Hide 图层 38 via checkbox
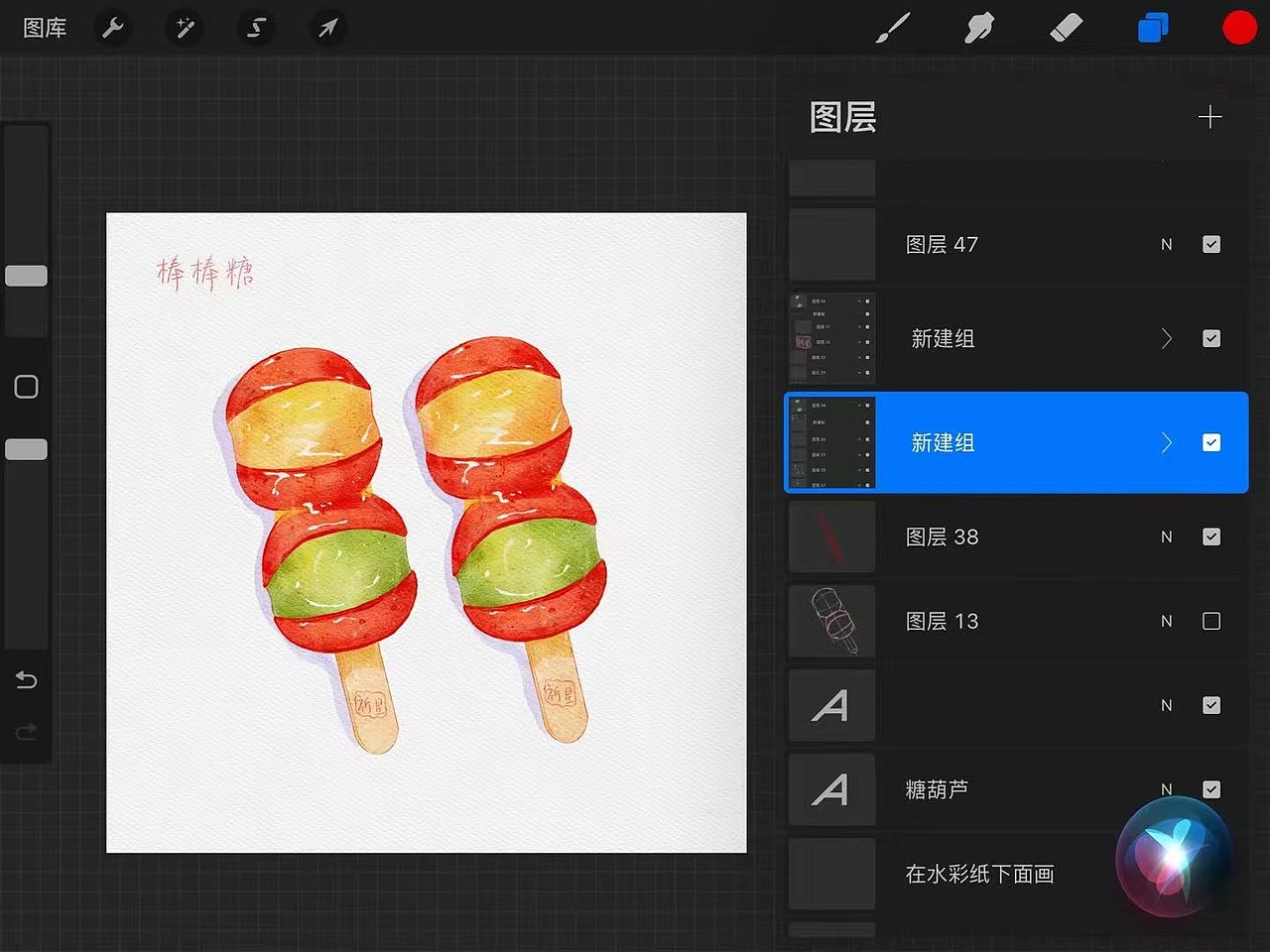The width and height of the screenshot is (1270, 952). coord(1211,536)
